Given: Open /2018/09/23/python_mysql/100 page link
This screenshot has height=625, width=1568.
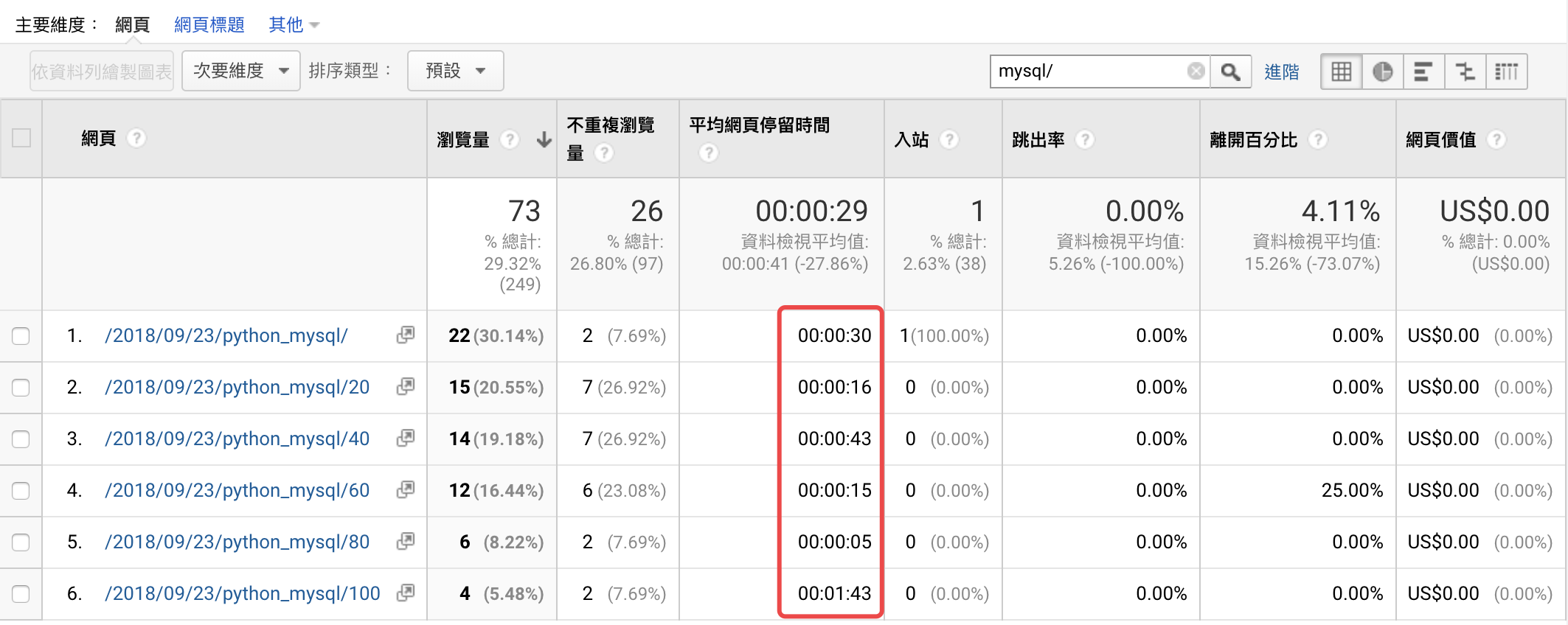Looking at the screenshot, I should click(243, 593).
